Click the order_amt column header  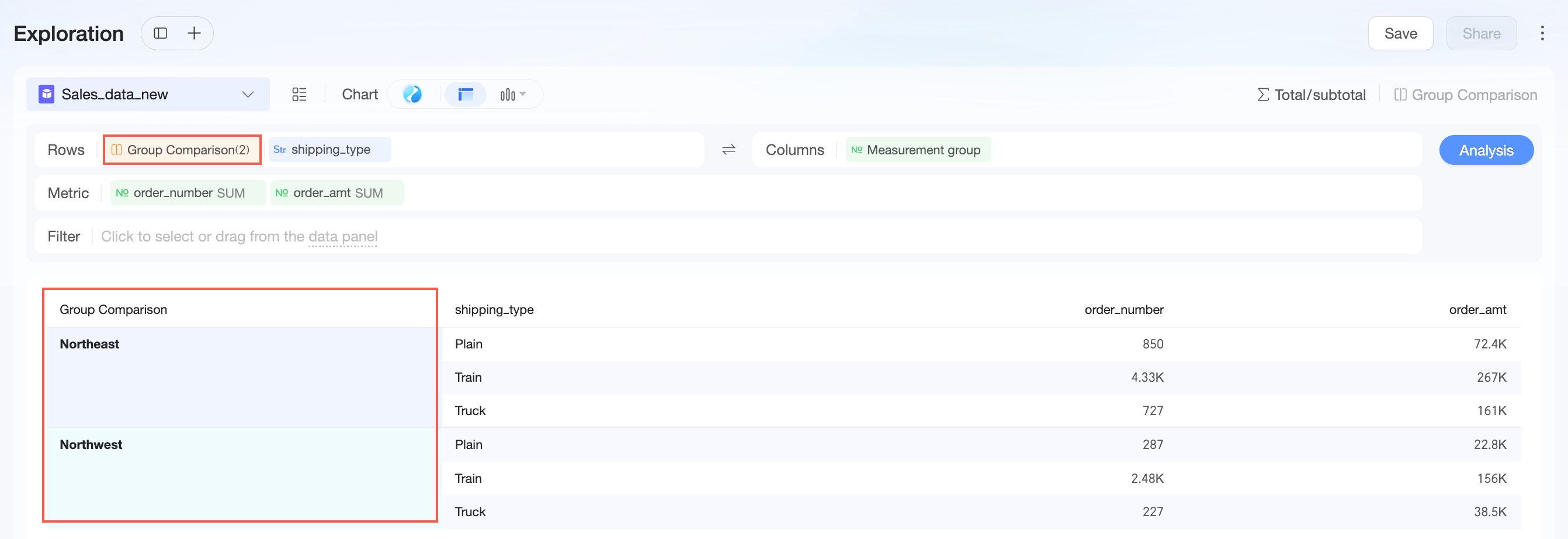click(x=1477, y=309)
